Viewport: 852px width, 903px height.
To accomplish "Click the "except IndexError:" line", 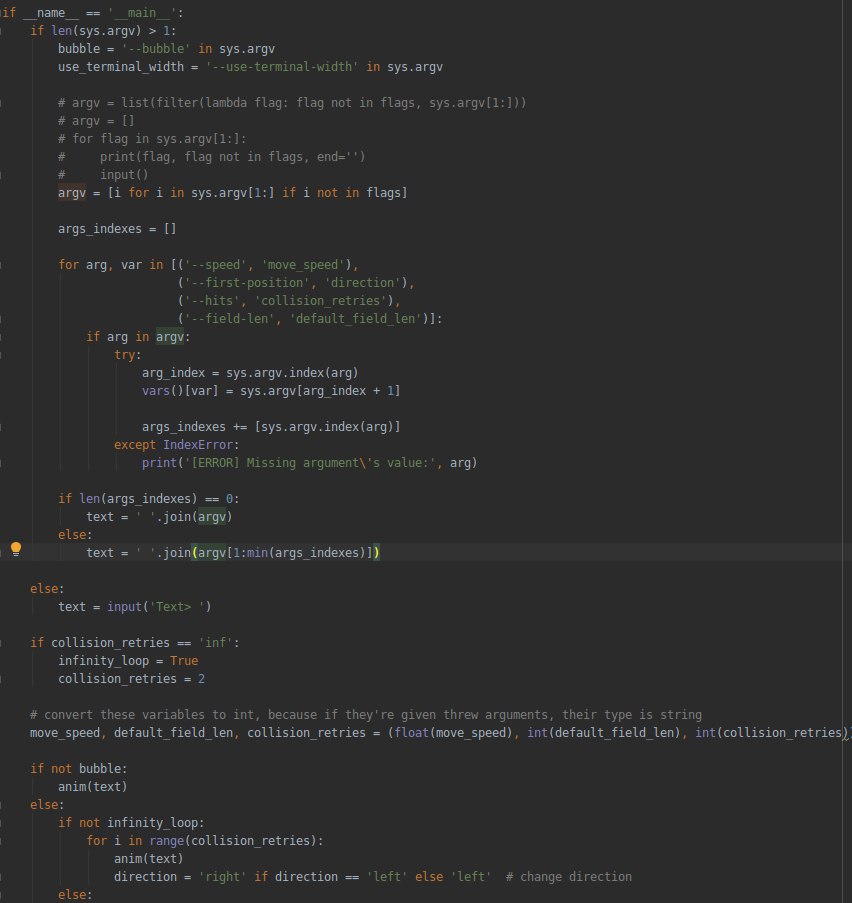I will click(176, 445).
